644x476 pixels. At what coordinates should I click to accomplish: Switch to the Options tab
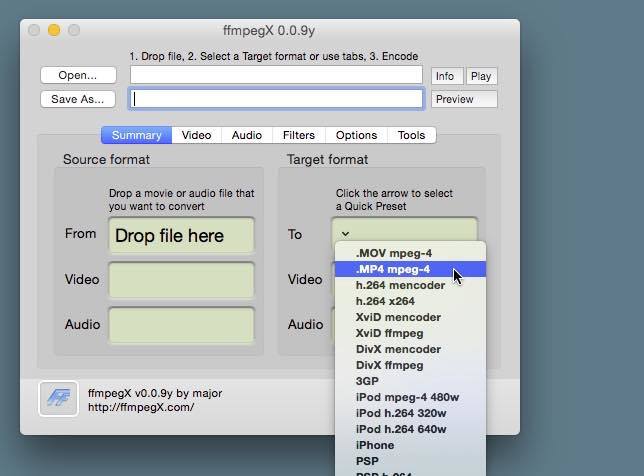coord(356,135)
